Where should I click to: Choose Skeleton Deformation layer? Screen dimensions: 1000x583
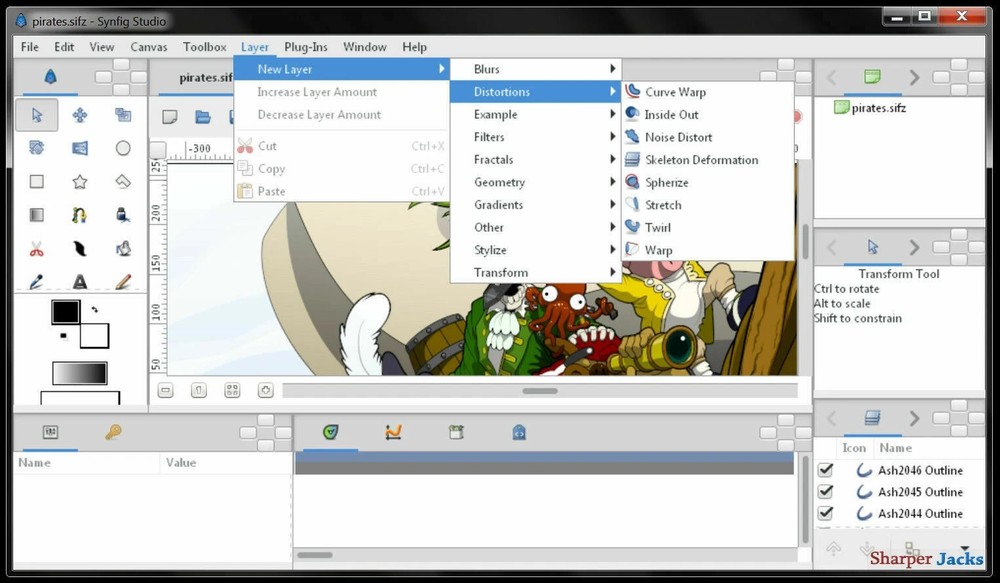point(708,159)
